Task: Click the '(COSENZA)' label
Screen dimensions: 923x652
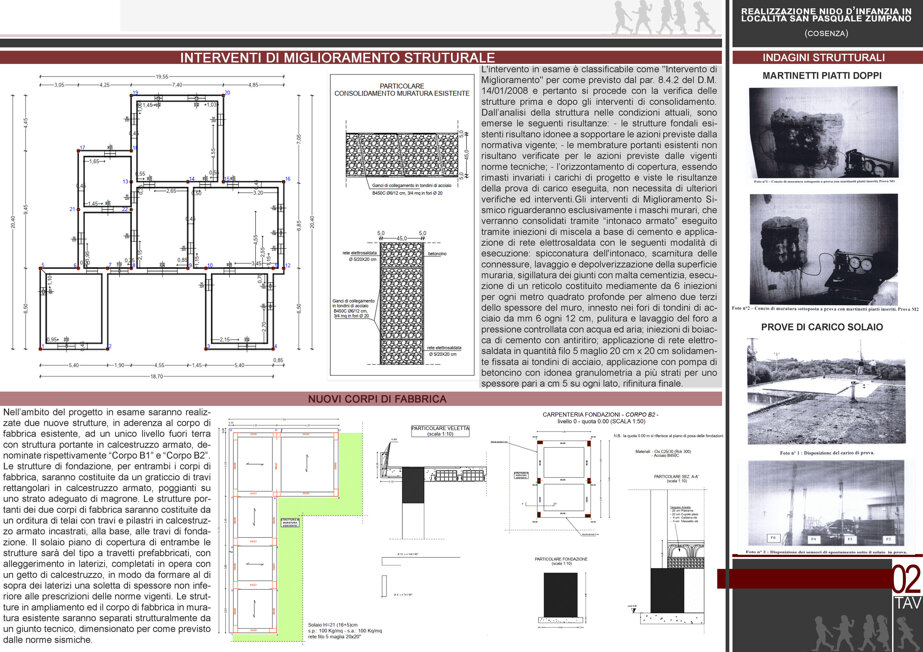Action: pos(826,34)
